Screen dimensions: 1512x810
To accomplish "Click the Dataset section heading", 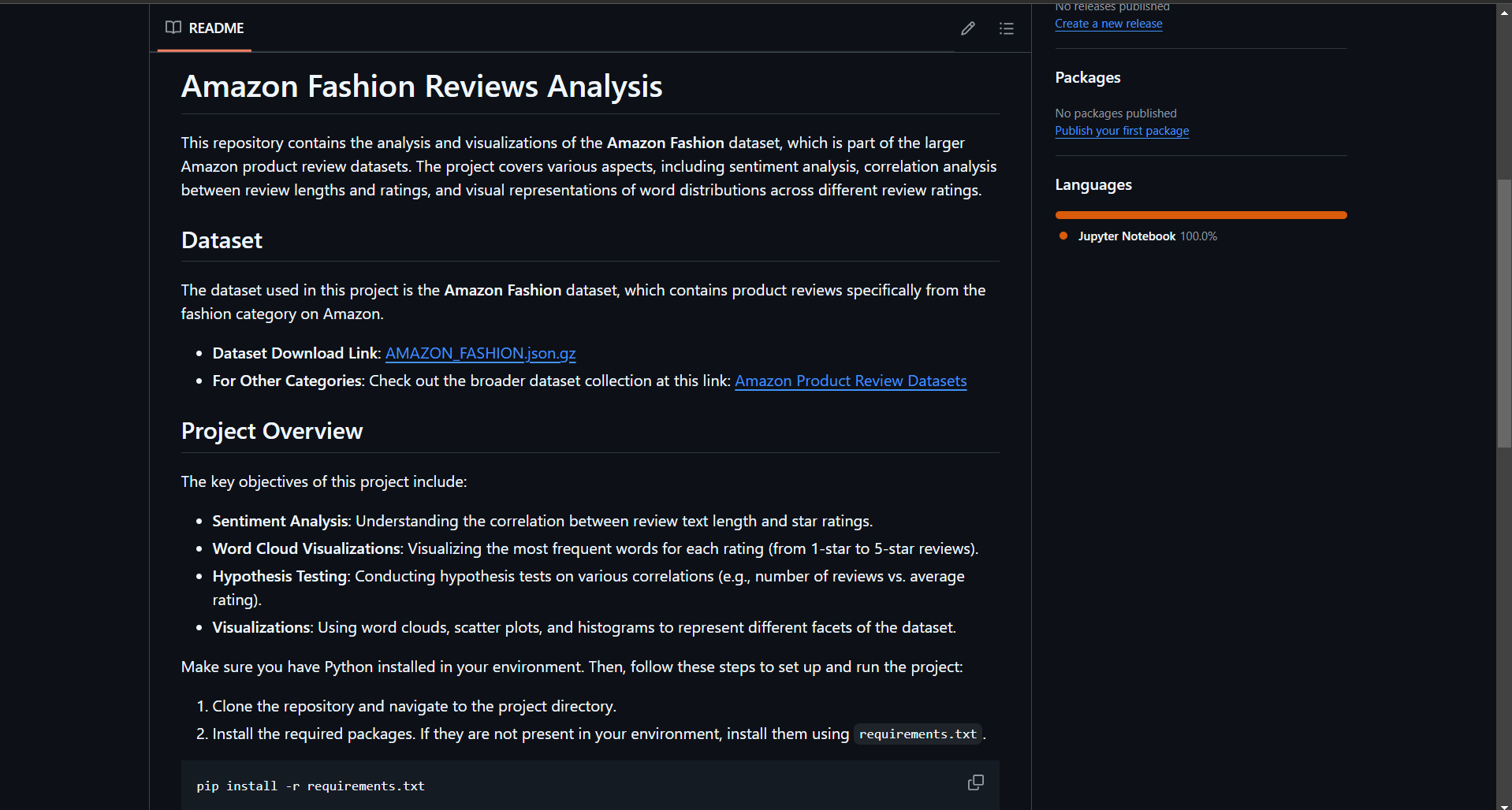I will (222, 240).
